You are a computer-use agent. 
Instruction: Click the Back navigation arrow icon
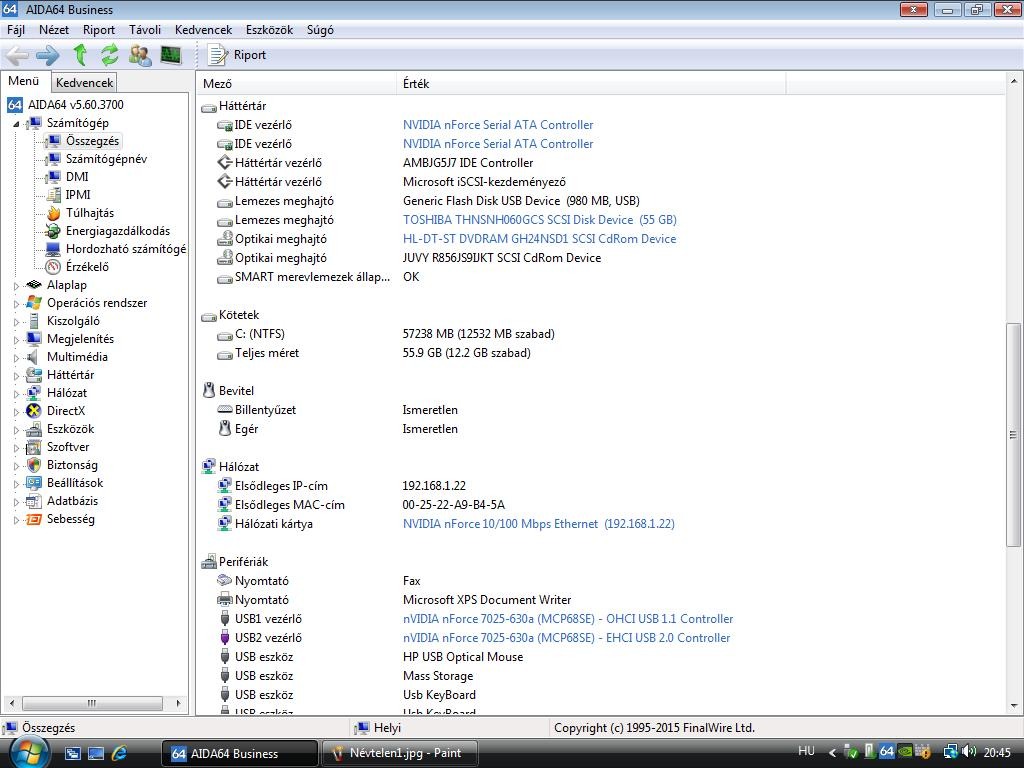click(x=17, y=55)
